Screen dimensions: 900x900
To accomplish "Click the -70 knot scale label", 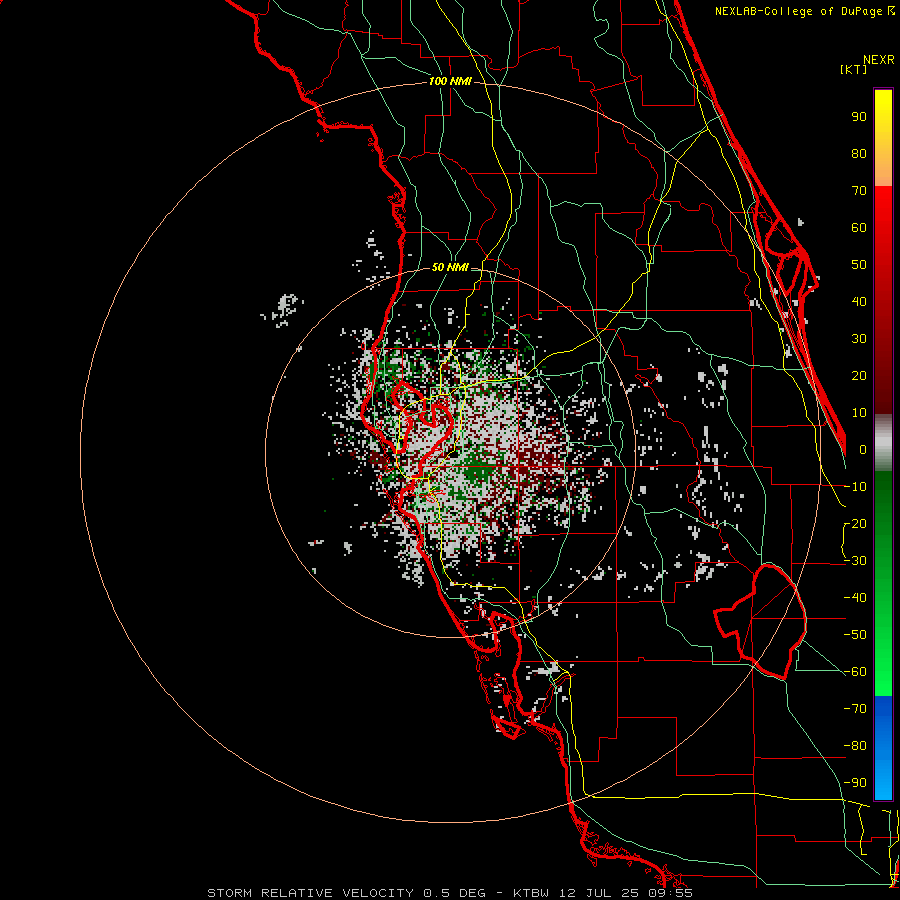I will (x=855, y=709).
